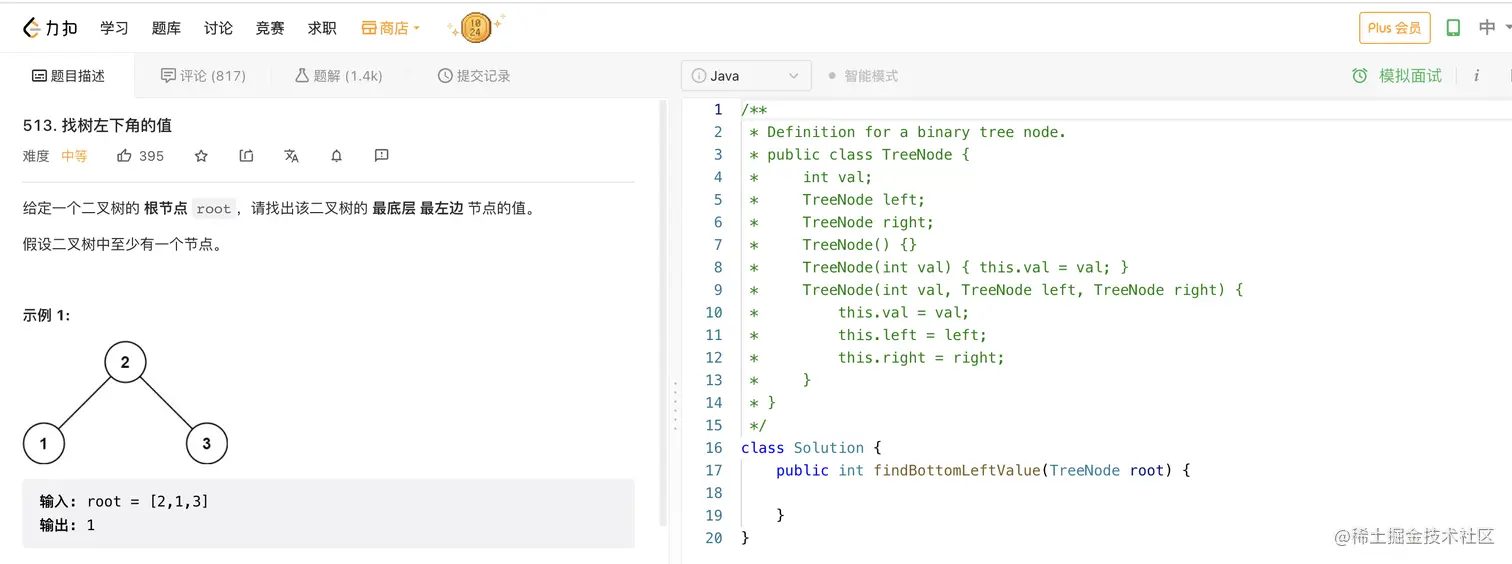Image resolution: width=1512 pixels, height=564 pixels.
Task: Click tree node 2 in example image
Action: pyautogui.click(x=125, y=362)
